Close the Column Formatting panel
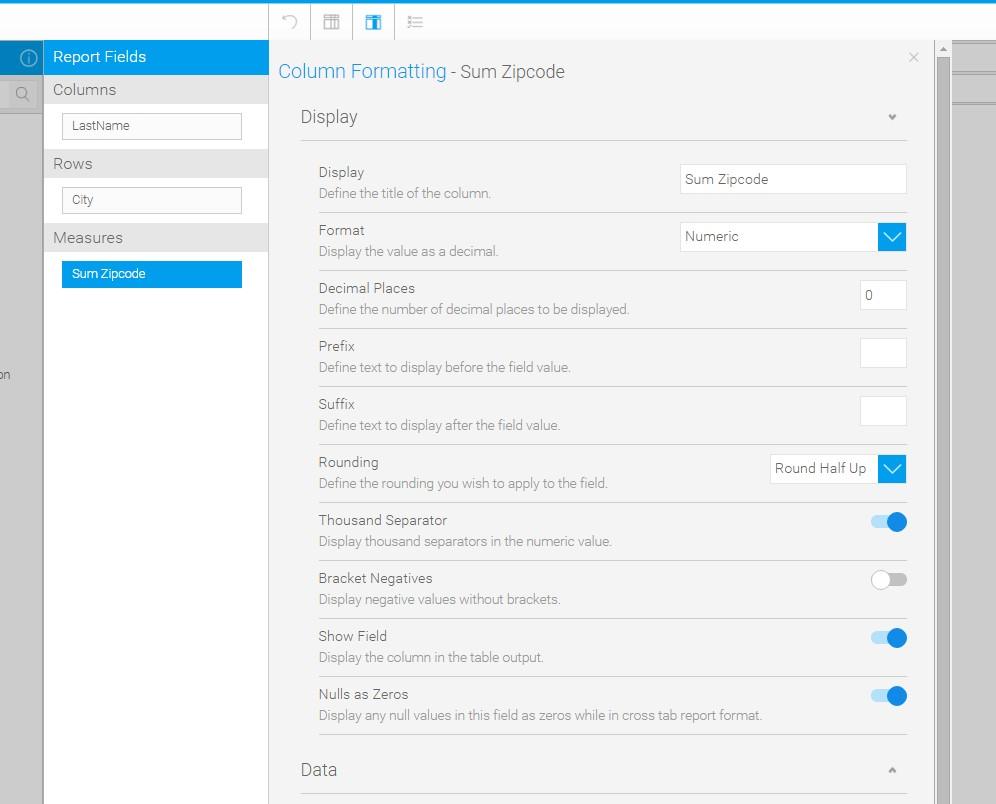This screenshot has width=996, height=804. pyautogui.click(x=913, y=57)
